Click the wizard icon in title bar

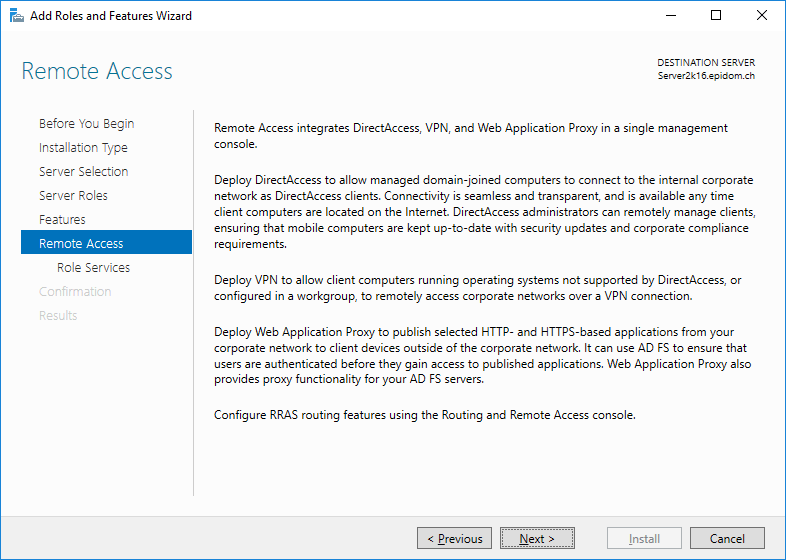tap(17, 16)
